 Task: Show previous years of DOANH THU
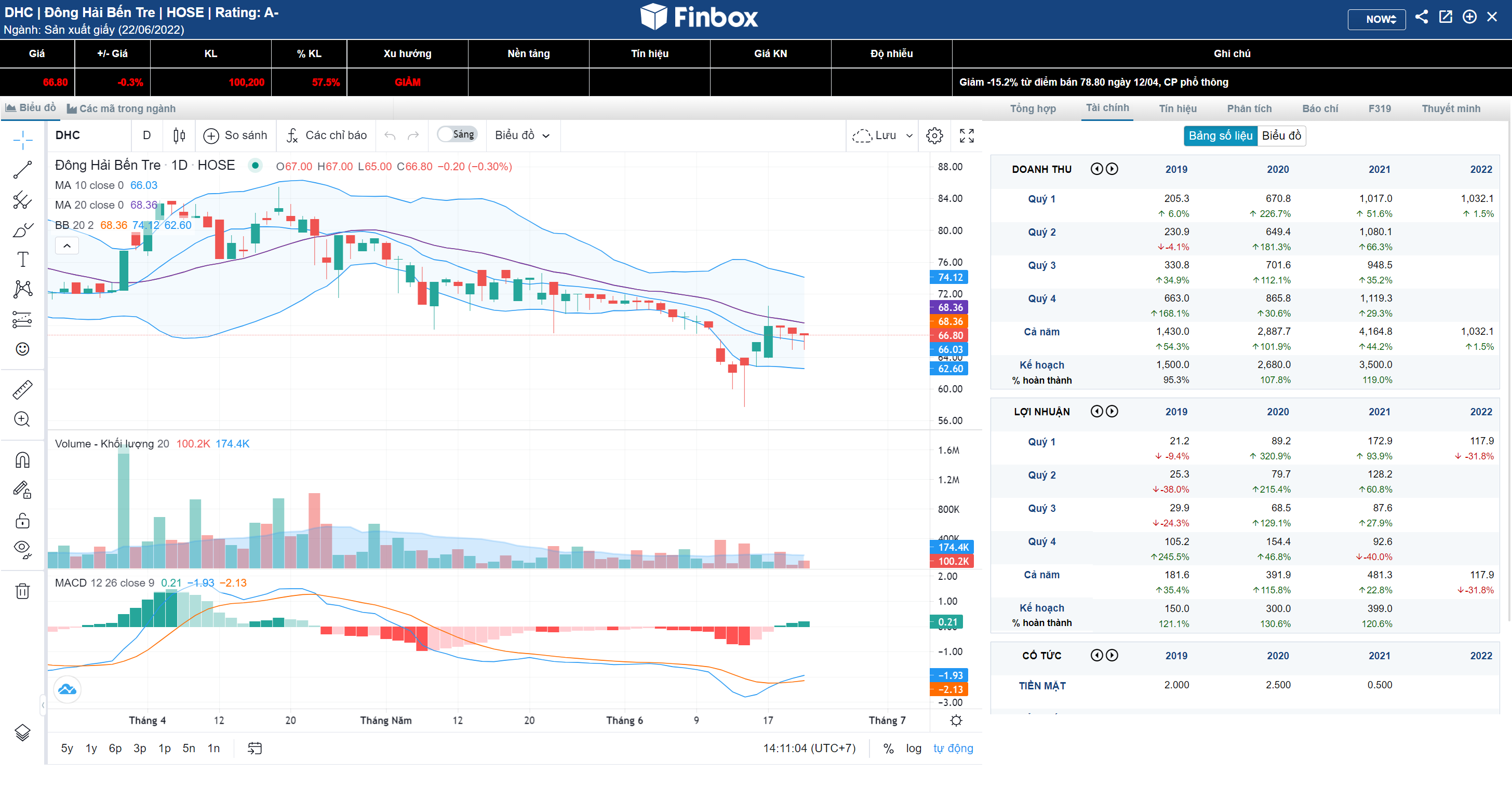click(1096, 169)
